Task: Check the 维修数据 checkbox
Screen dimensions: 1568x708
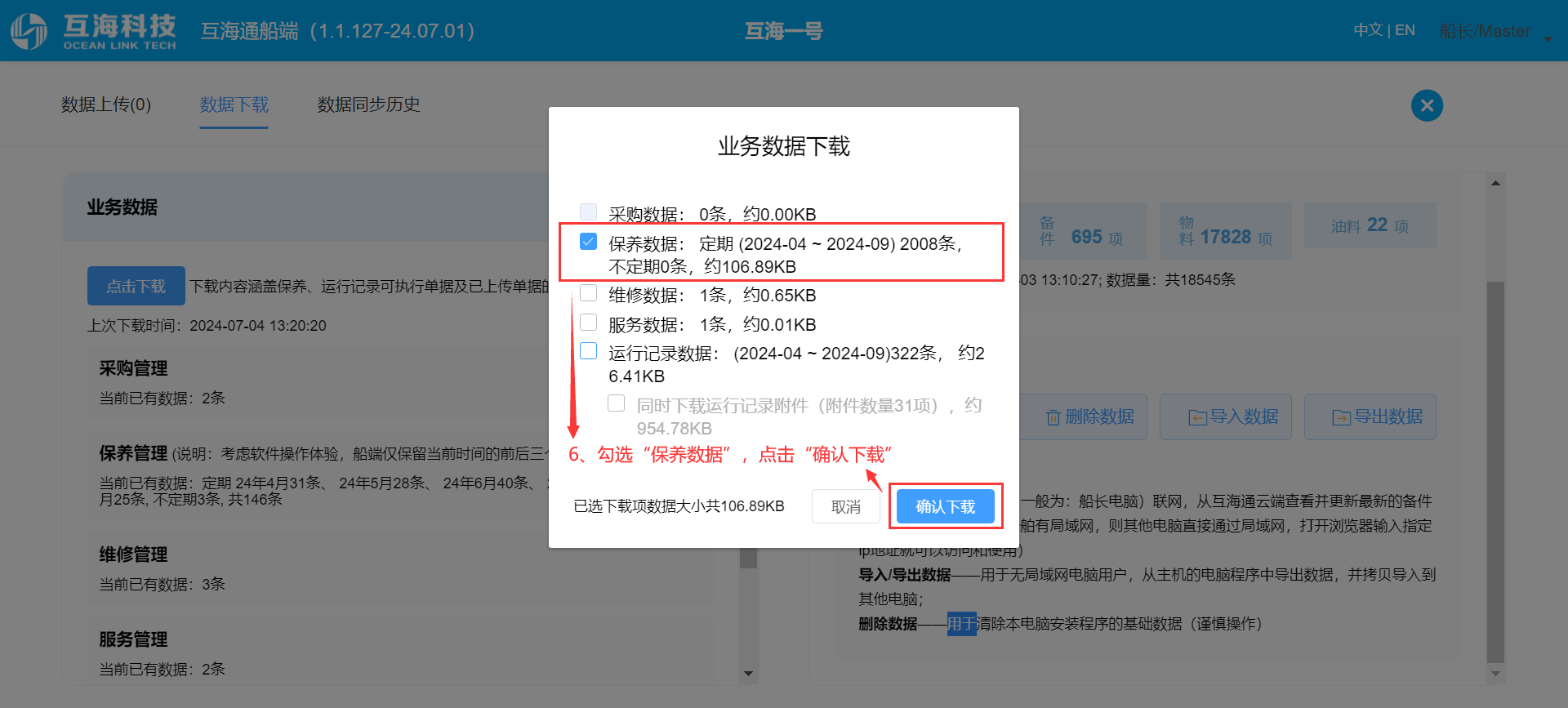Action: (588, 293)
